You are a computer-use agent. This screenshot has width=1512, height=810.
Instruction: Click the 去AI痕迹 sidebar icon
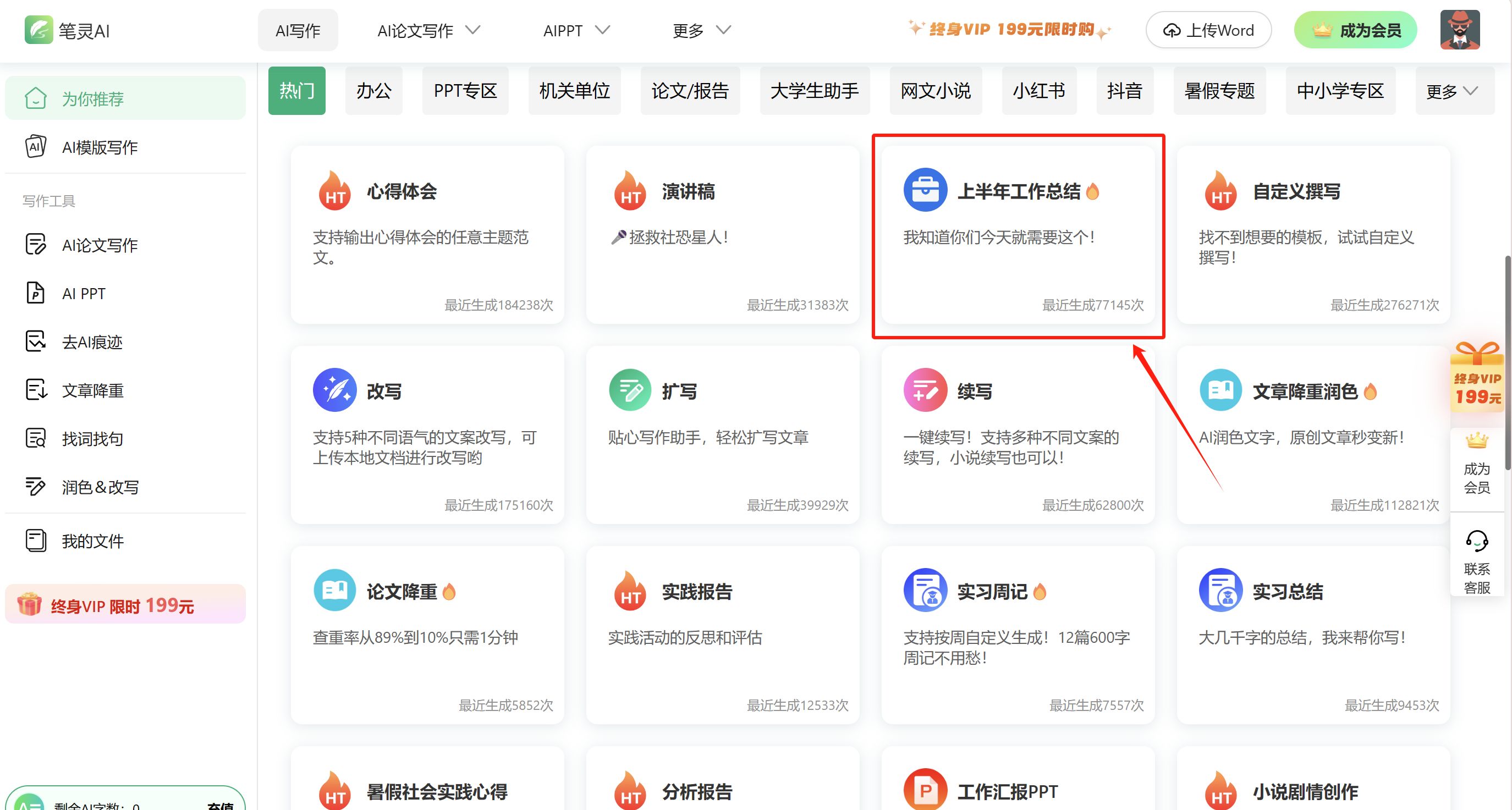(35, 341)
